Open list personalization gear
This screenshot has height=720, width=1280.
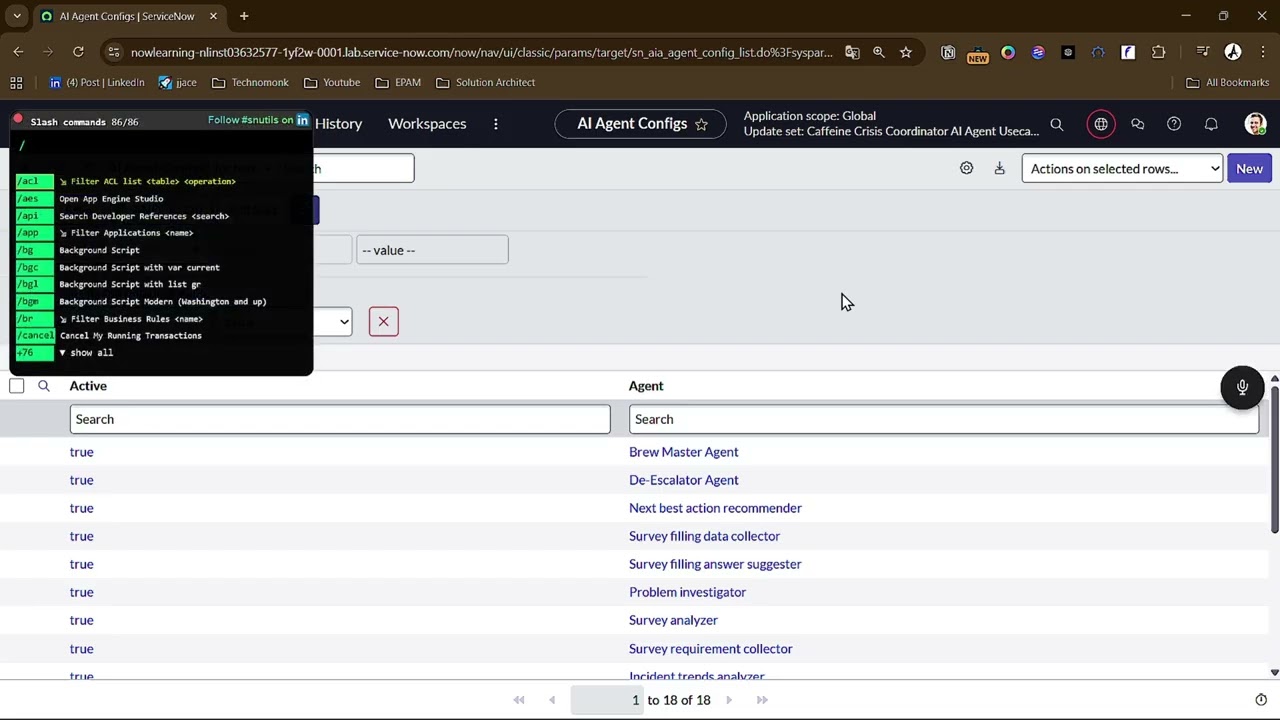click(966, 168)
